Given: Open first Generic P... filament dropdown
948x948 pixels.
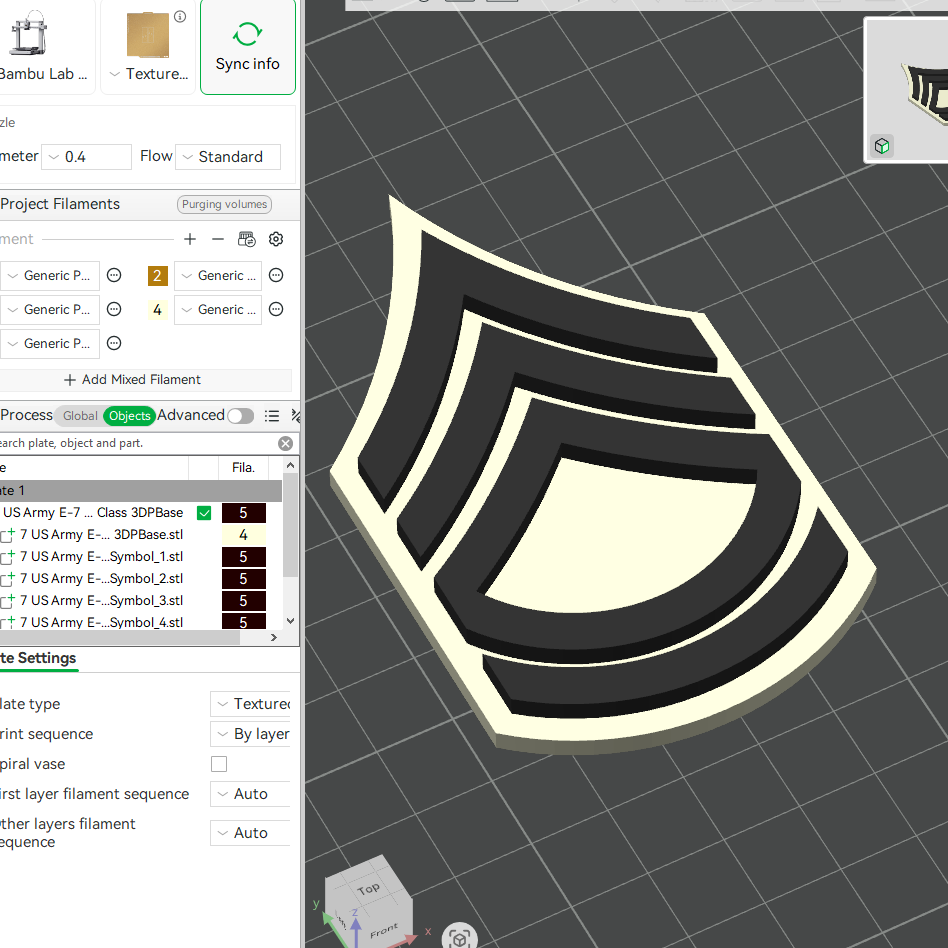Looking at the screenshot, I should click(50, 276).
